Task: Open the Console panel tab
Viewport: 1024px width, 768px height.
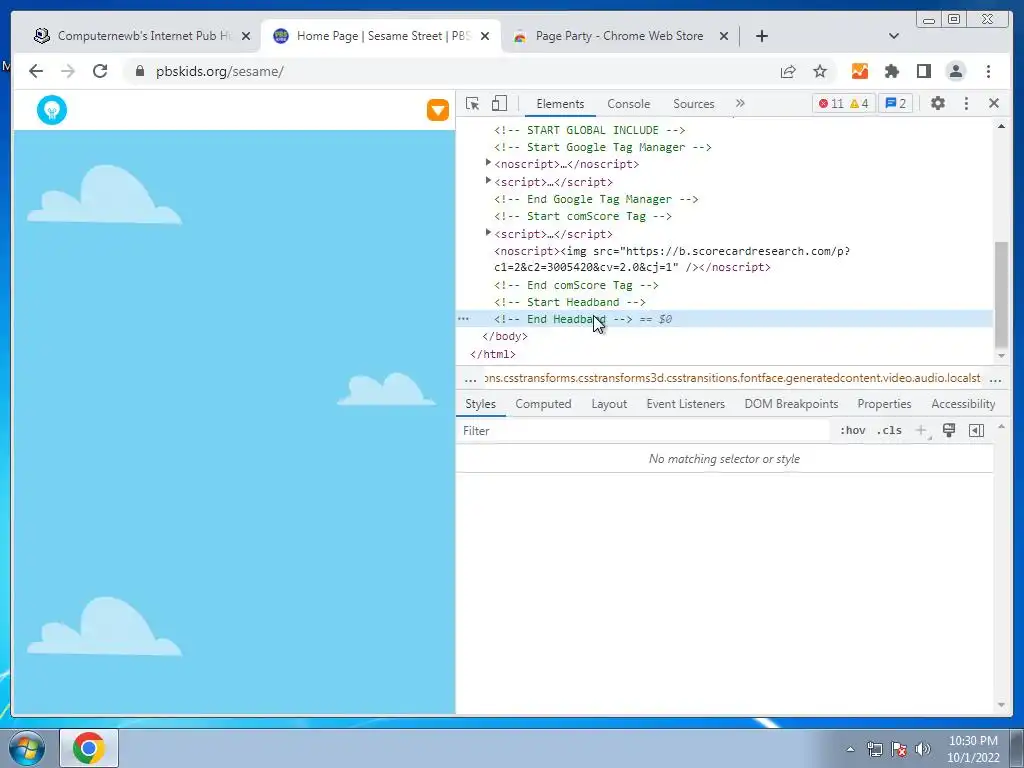Action: coord(628,104)
